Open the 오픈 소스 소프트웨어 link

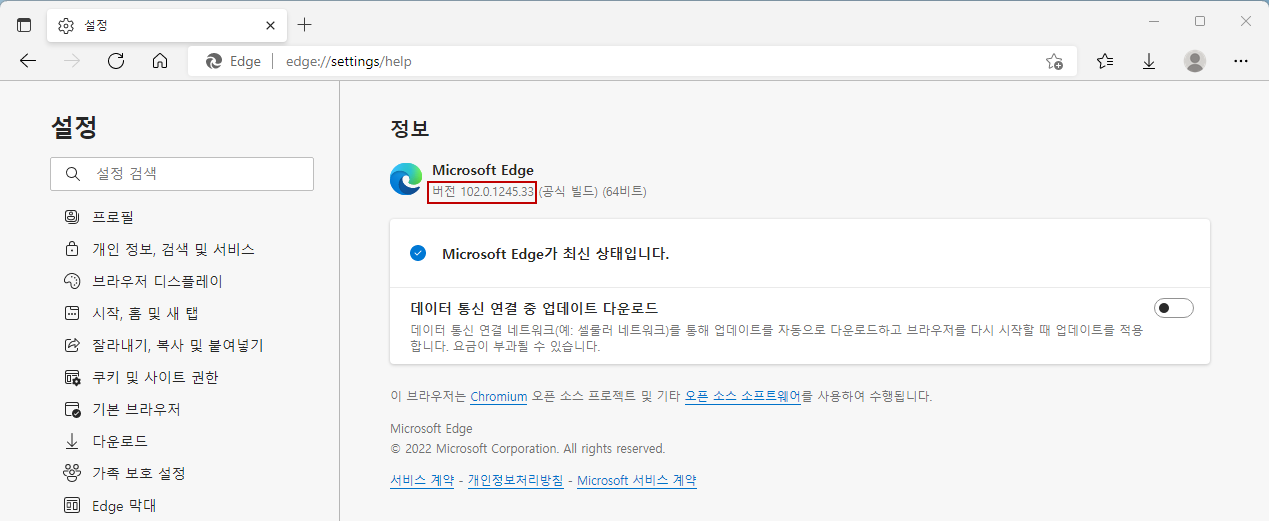pos(743,396)
